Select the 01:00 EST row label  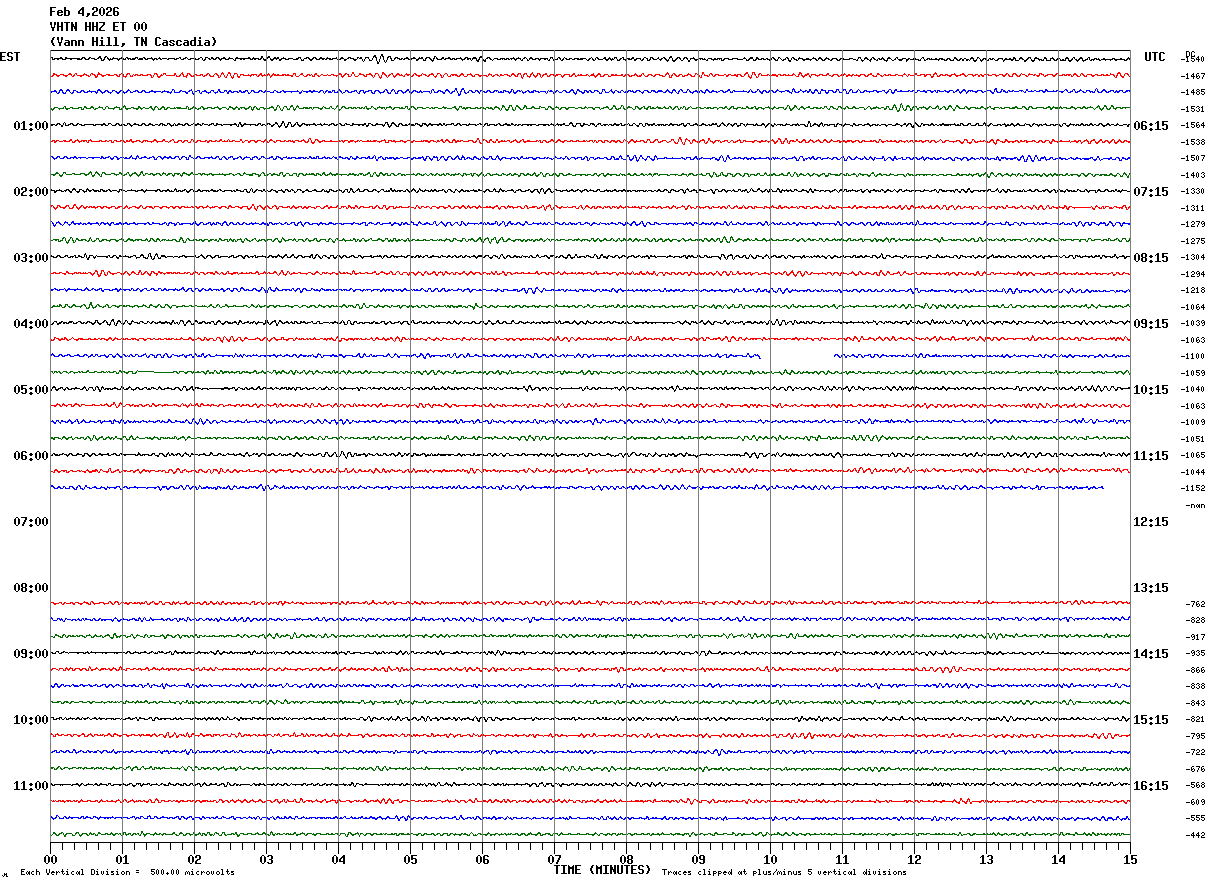coord(31,126)
